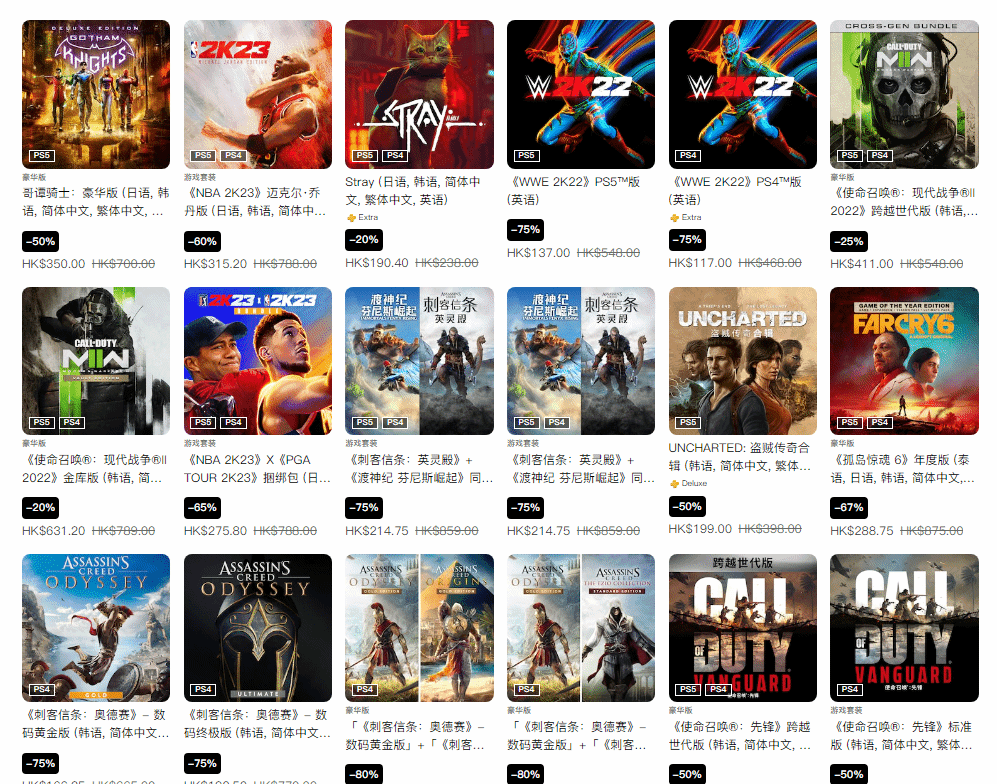Click the PS Plus Extra icon under WWE 2K22 PS4
The image size is (997, 784).
pos(674,217)
